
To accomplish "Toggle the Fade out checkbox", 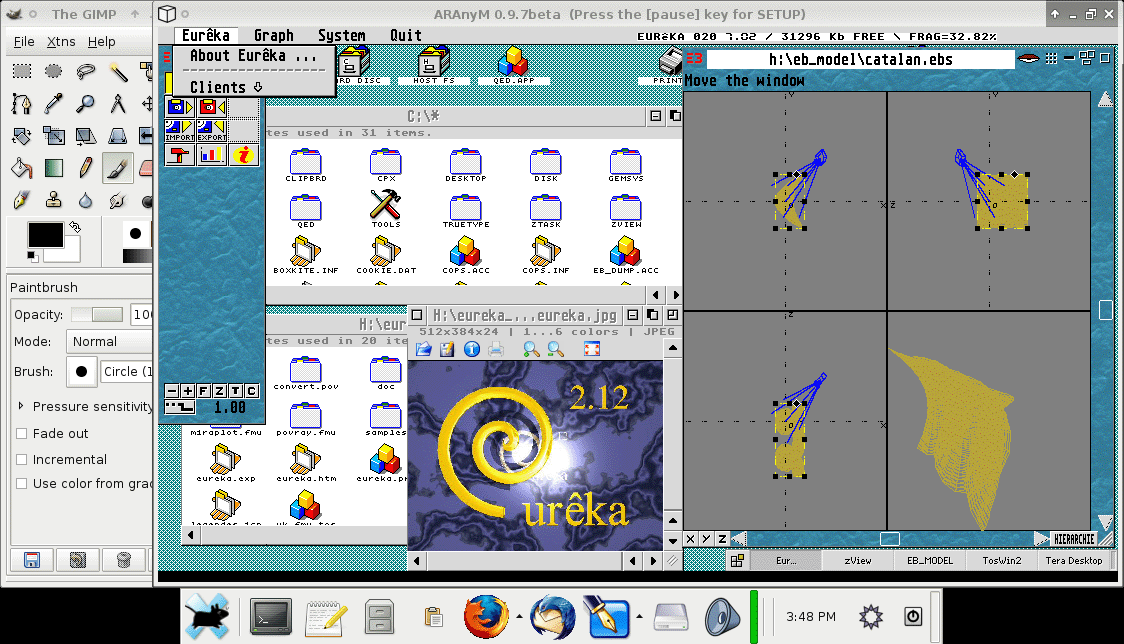I will tap(22, 433).
